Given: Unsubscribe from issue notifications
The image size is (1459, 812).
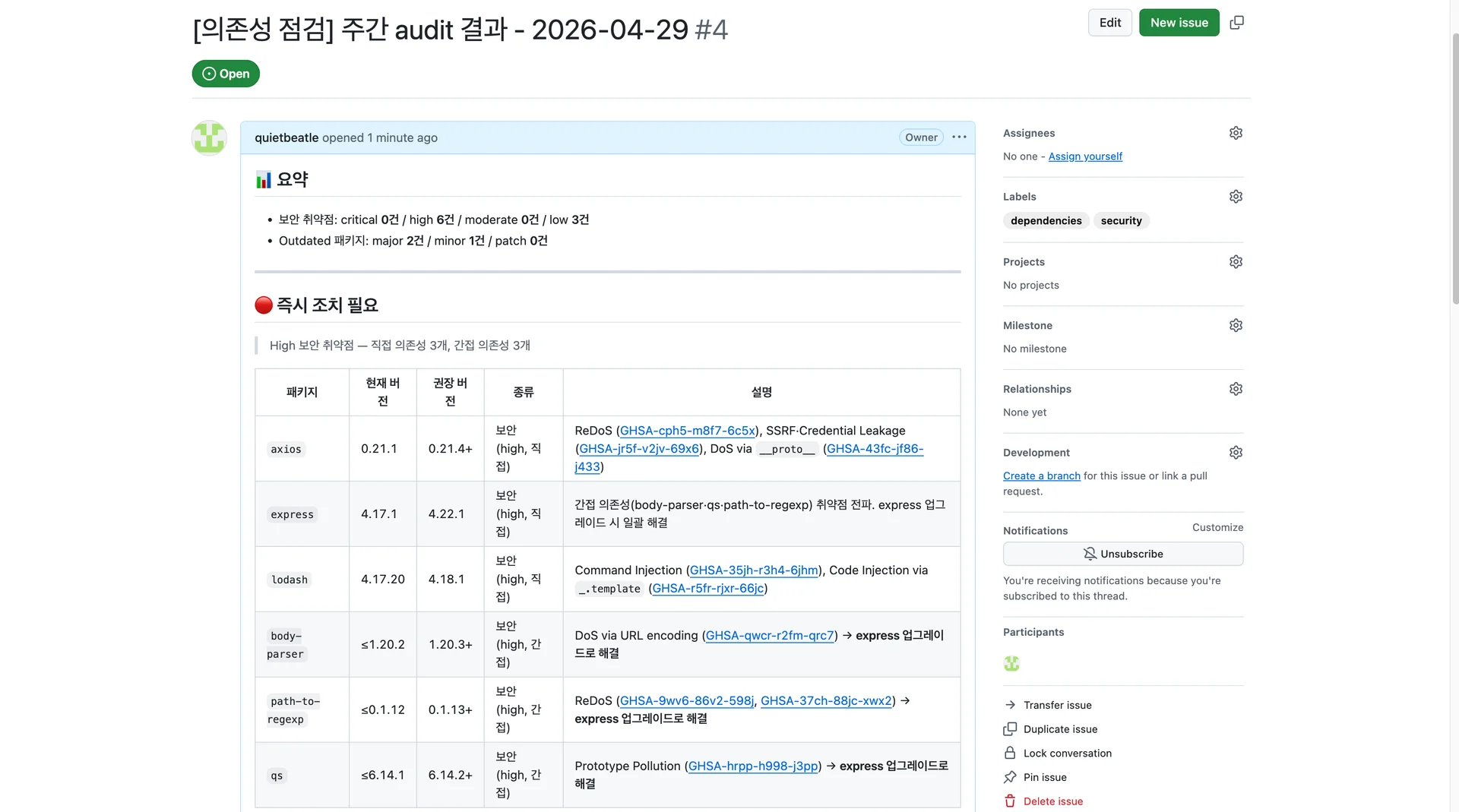Looking at the screenshot, I should [1122, 554].
